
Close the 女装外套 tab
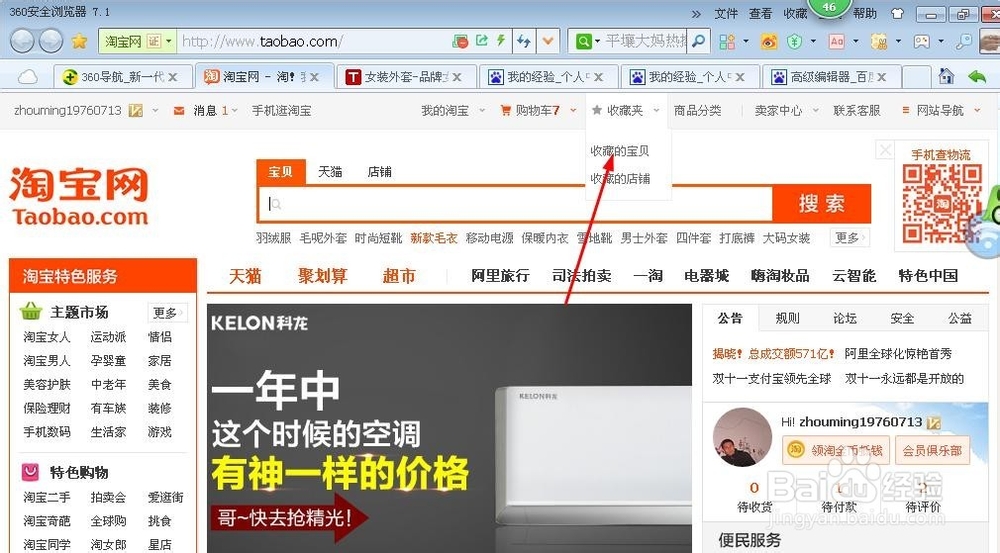457,77
